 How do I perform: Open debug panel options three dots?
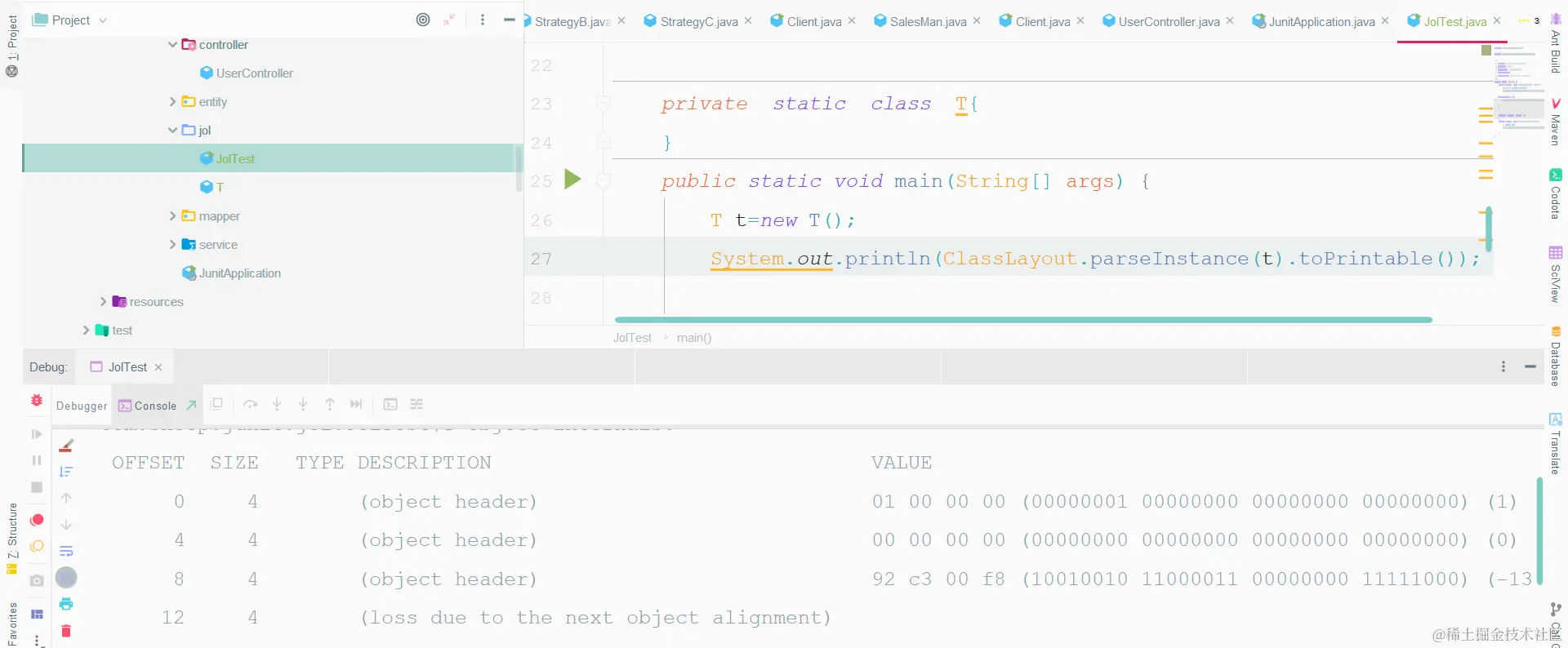click(1503, 366)
